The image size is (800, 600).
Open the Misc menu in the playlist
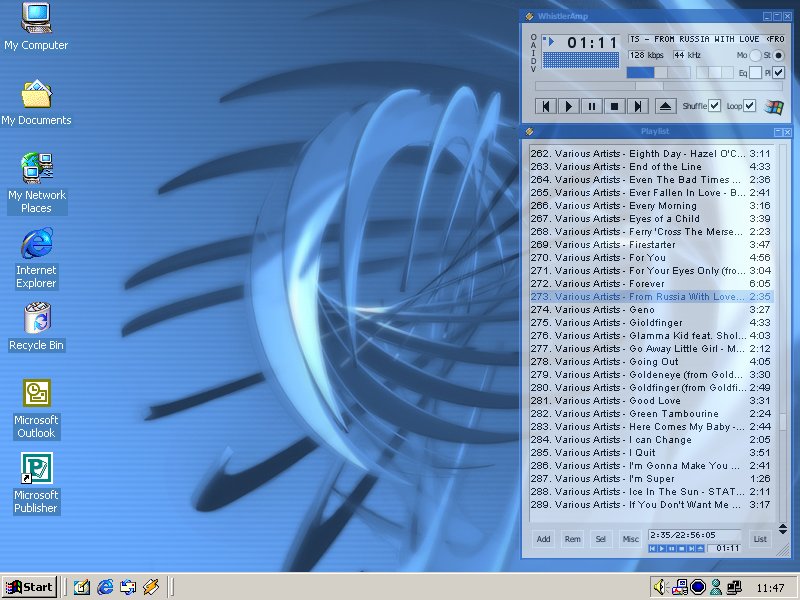tap(630, 539)
